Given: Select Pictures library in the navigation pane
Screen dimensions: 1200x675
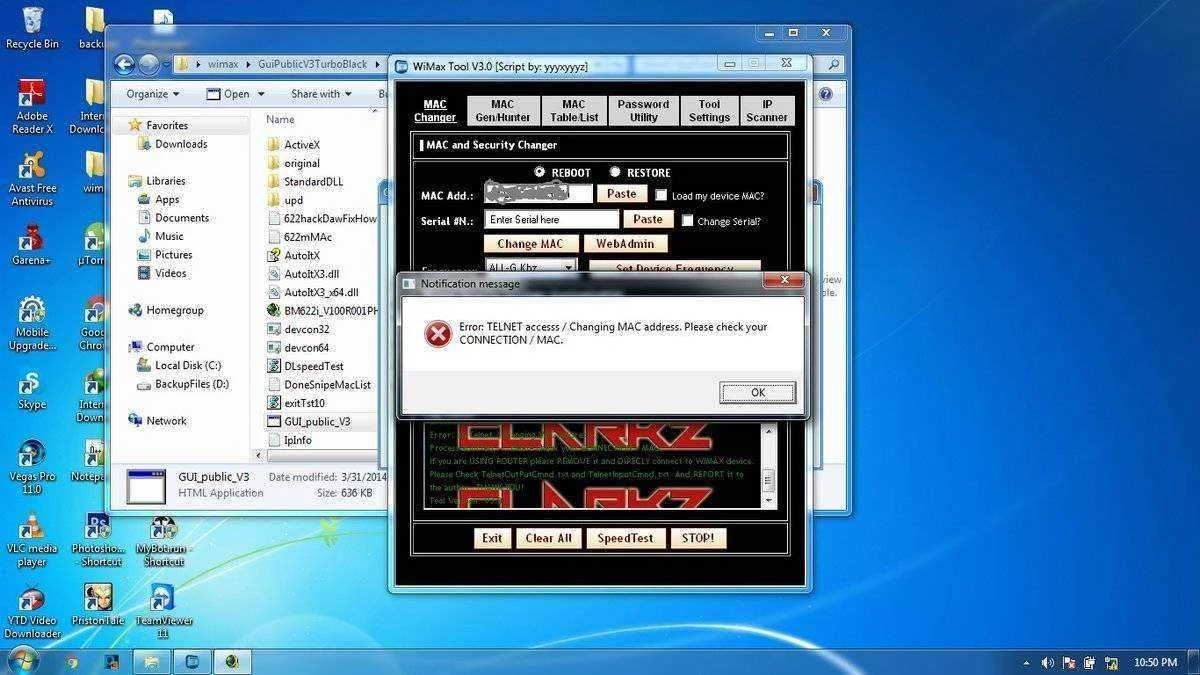Looking at the screenshot, I should coord(173,255).
